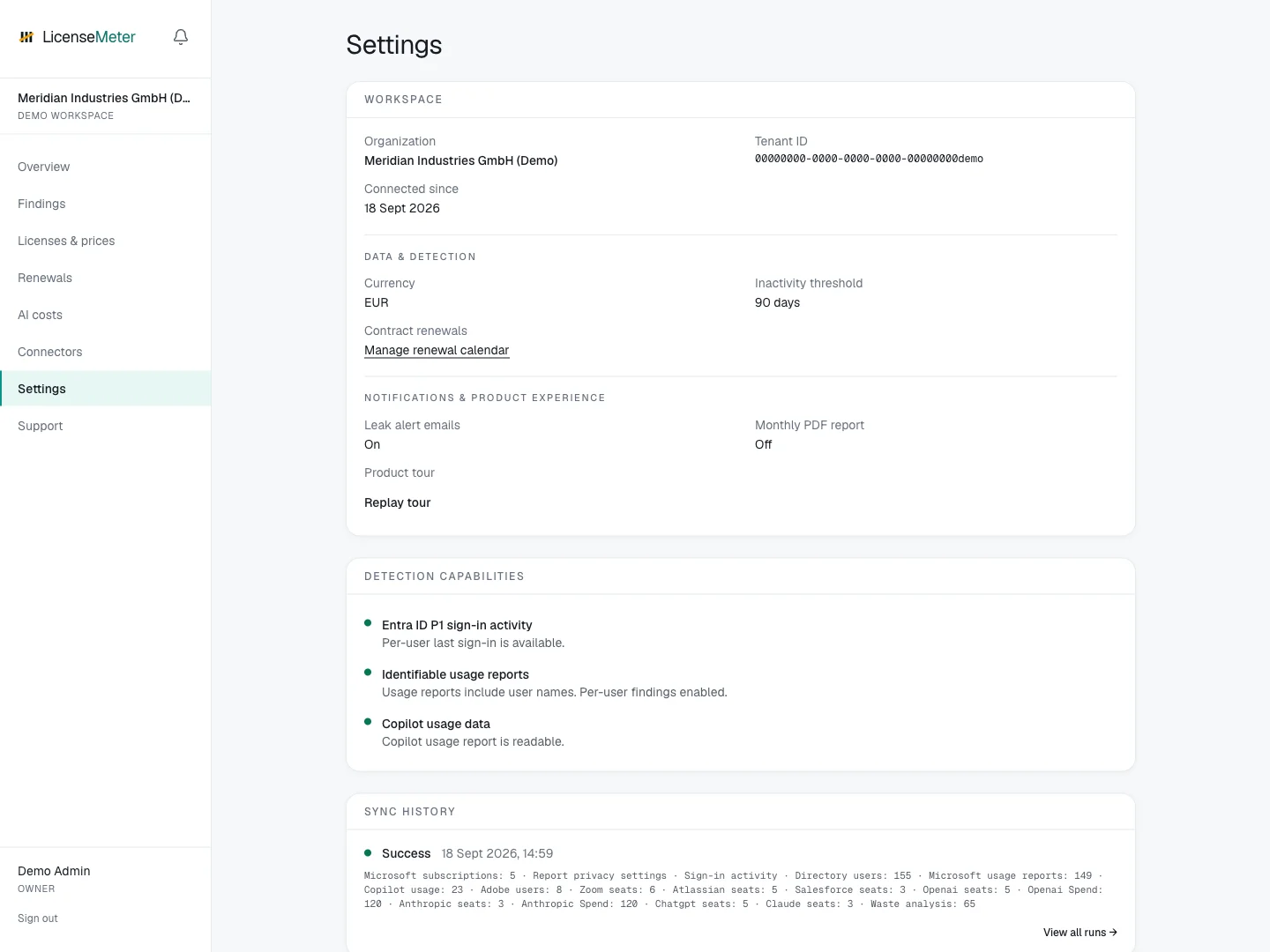Image resolution: width=1270 pixels, height=952 pixels.
Task: Open Licenses & prices section
Action: coord(105,241)
